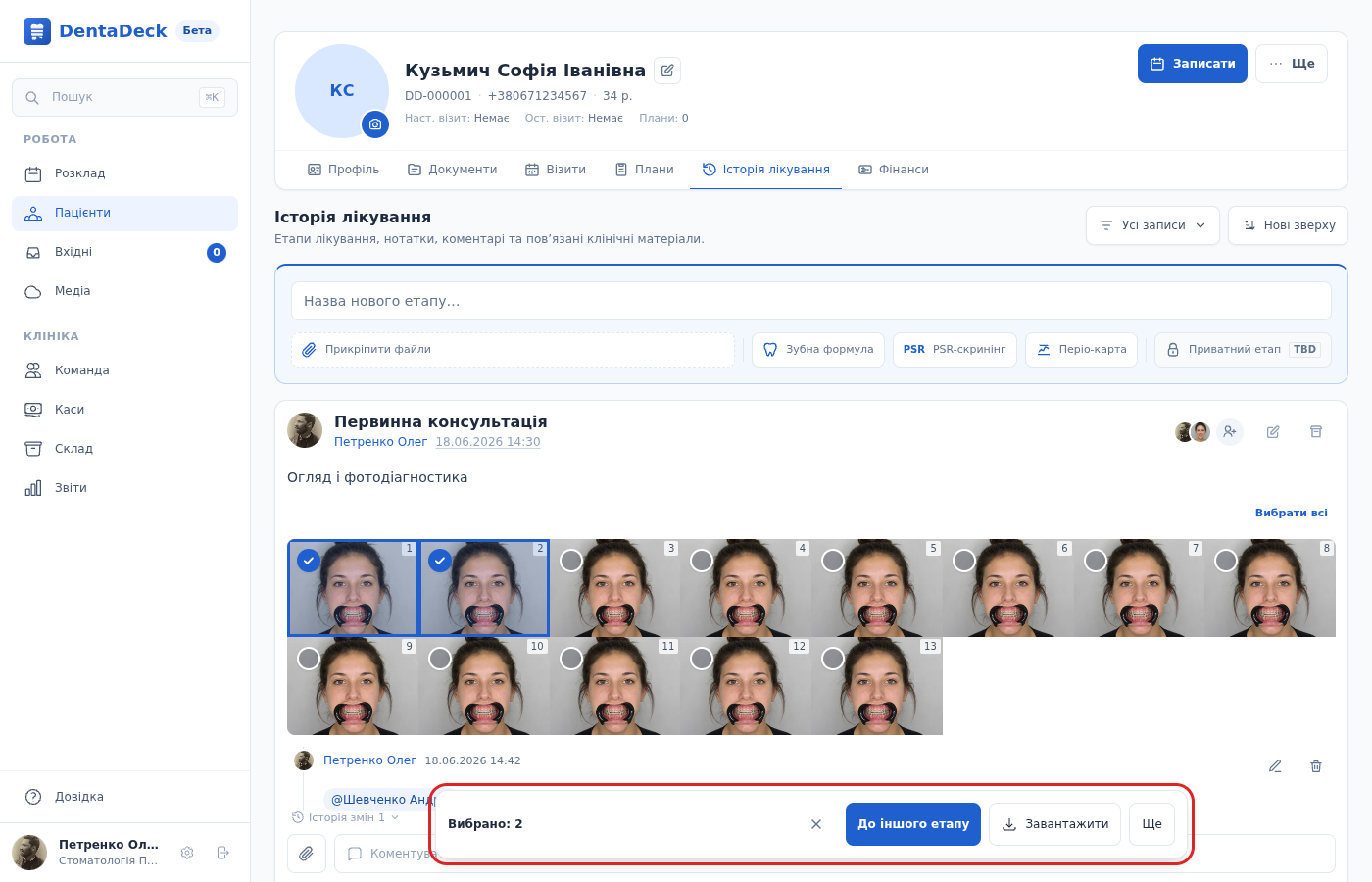Viewport: 1372px width, 882px height.
Task: Open the Усі записи filter dropdown
Action: [1152, 225]
